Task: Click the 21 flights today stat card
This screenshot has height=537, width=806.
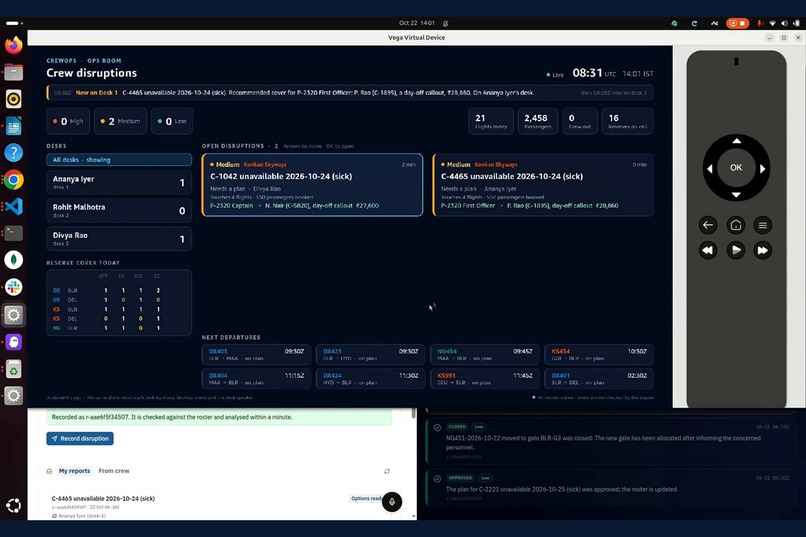Action: tap(491, 121)
